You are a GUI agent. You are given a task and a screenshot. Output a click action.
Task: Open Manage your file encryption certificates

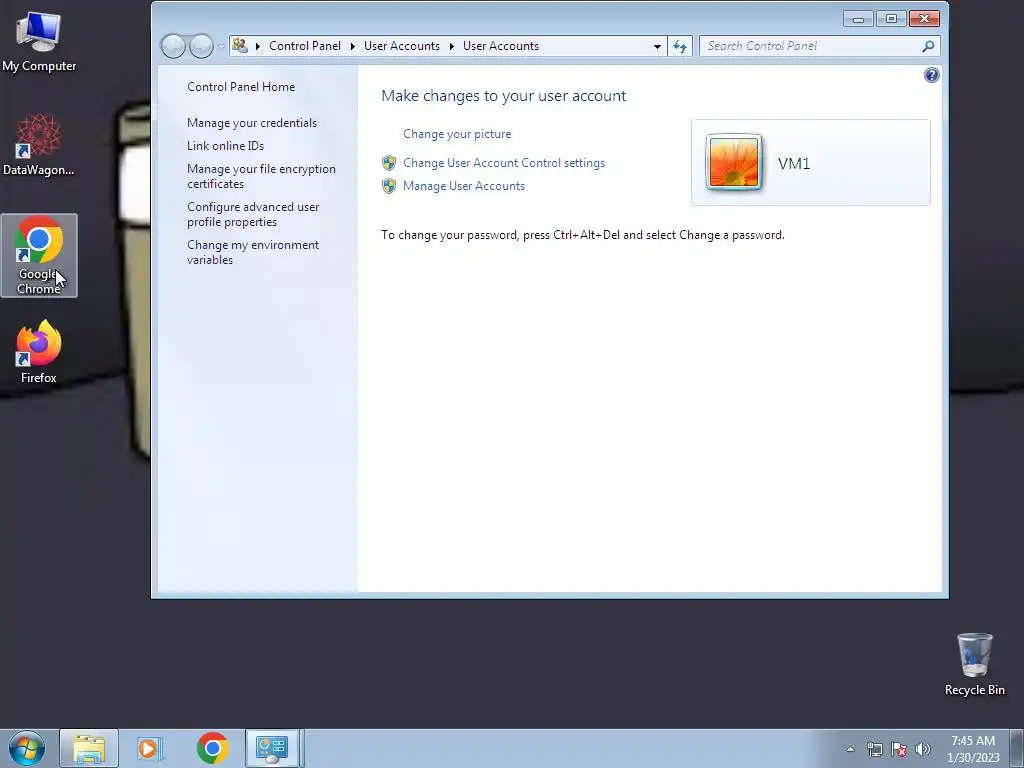[x=261, y=176]
